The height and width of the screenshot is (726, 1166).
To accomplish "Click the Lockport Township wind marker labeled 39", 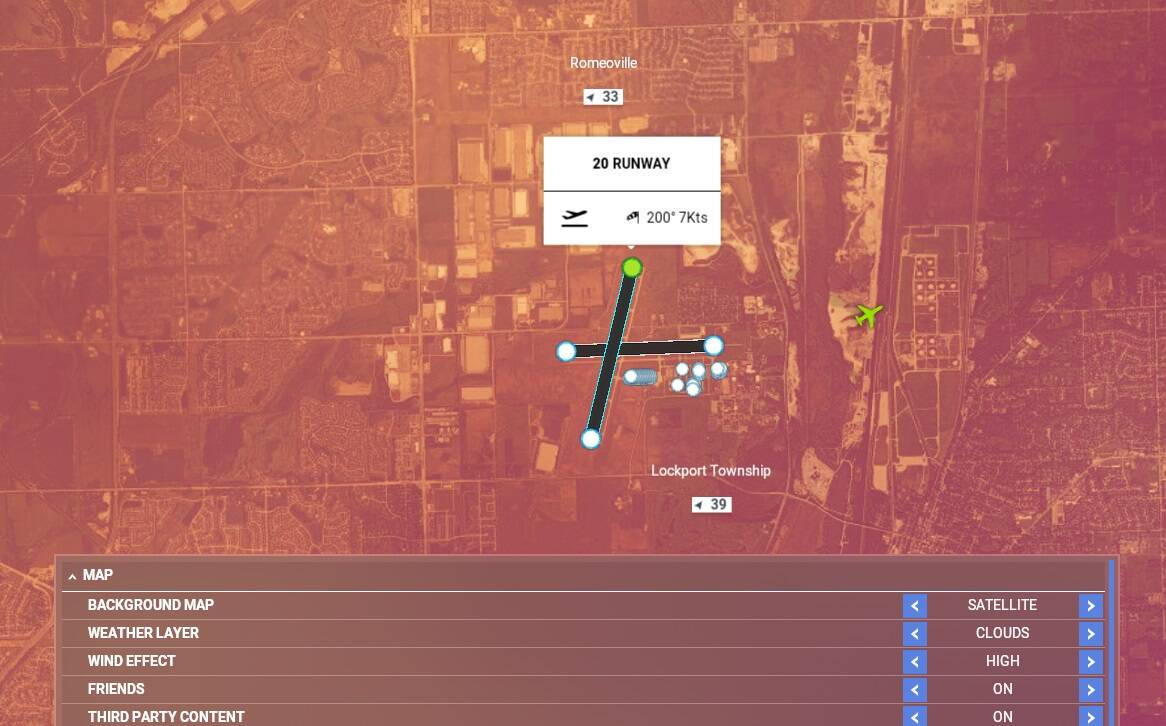I will pyautogui.click(x=712, y=504).
